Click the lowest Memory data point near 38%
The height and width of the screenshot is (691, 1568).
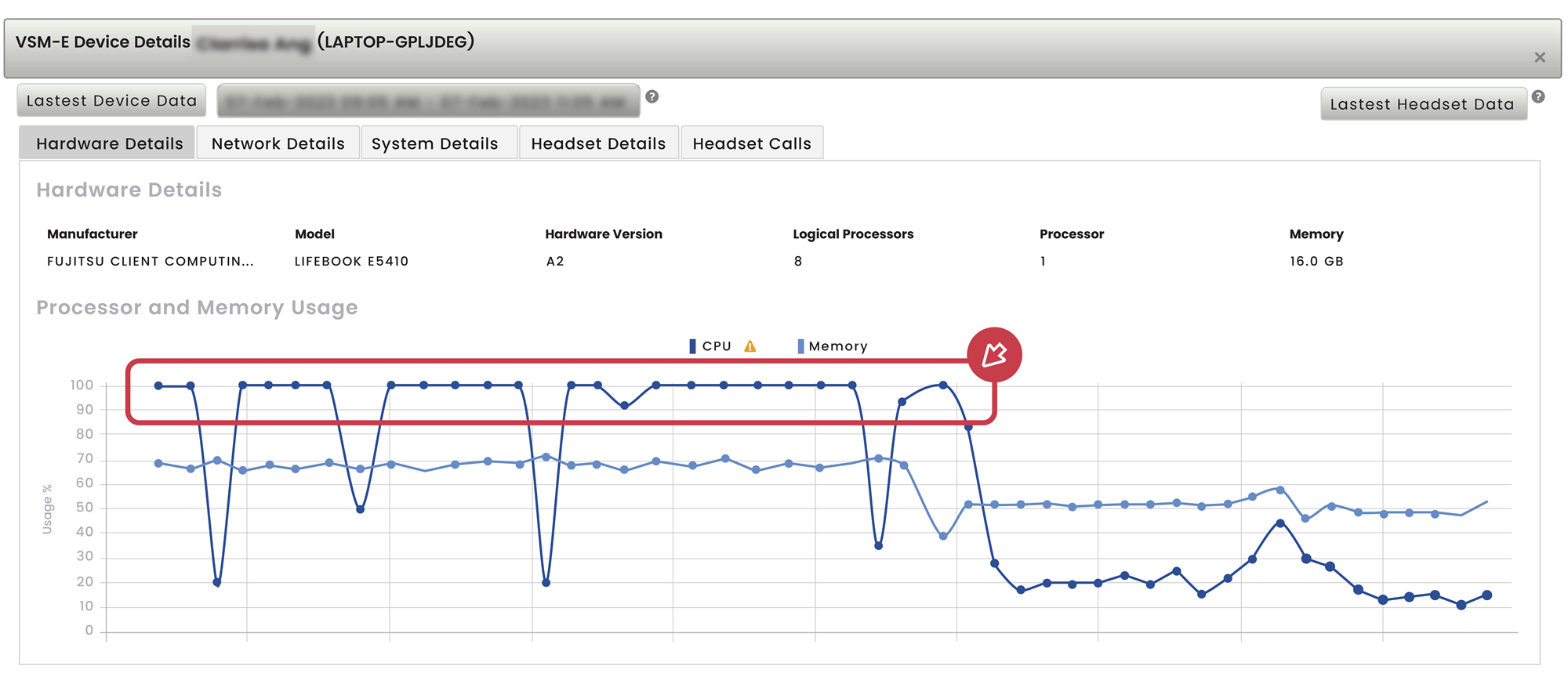point(943,537)
